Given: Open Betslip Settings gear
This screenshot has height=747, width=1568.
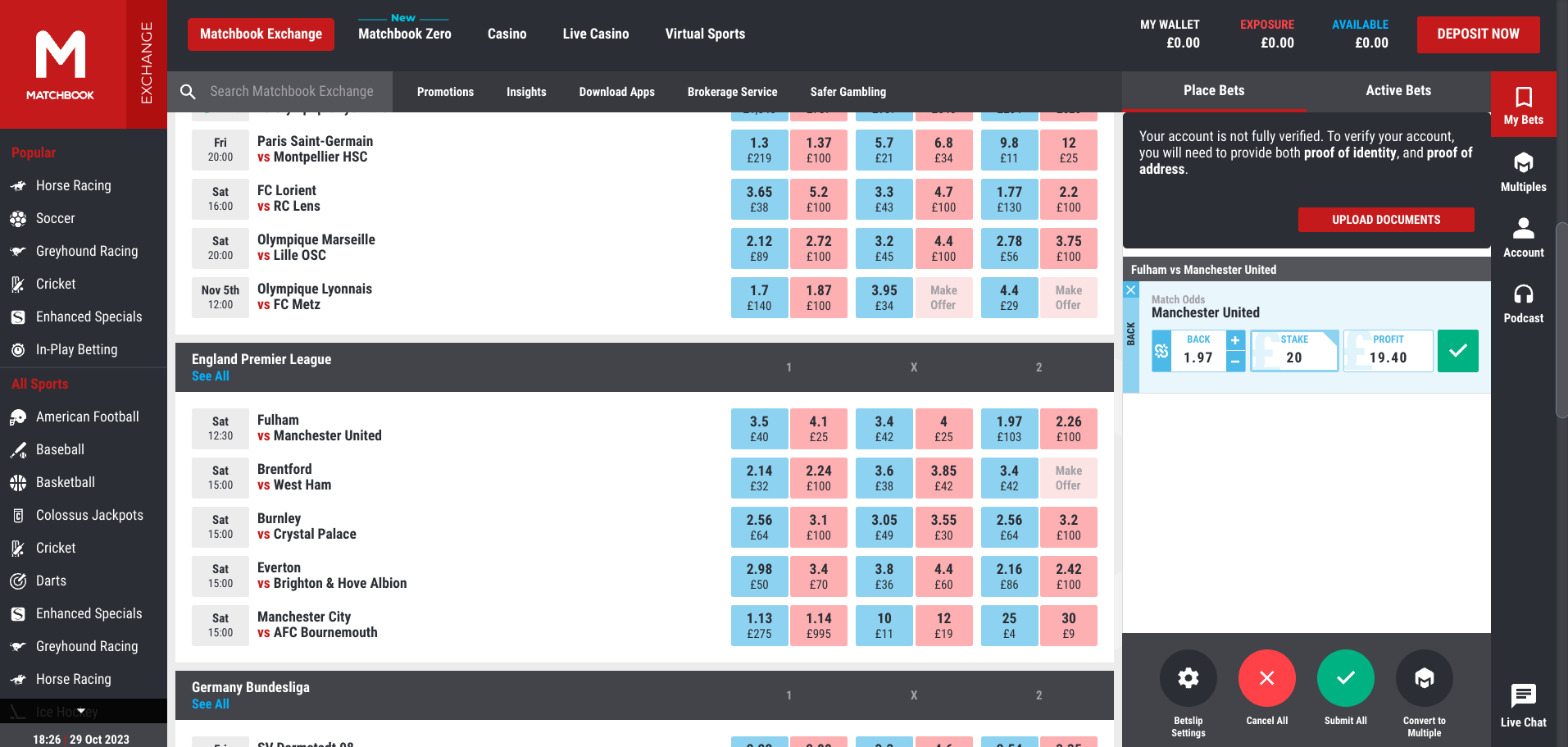Looking at the screenshot, I should point(1188,678).
